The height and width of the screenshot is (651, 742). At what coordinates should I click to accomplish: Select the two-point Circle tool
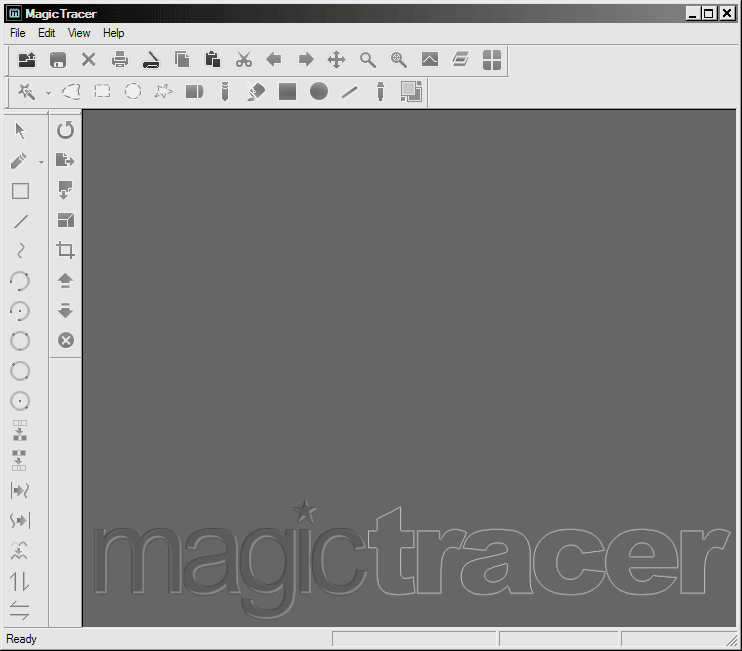(x=20, y=371)
